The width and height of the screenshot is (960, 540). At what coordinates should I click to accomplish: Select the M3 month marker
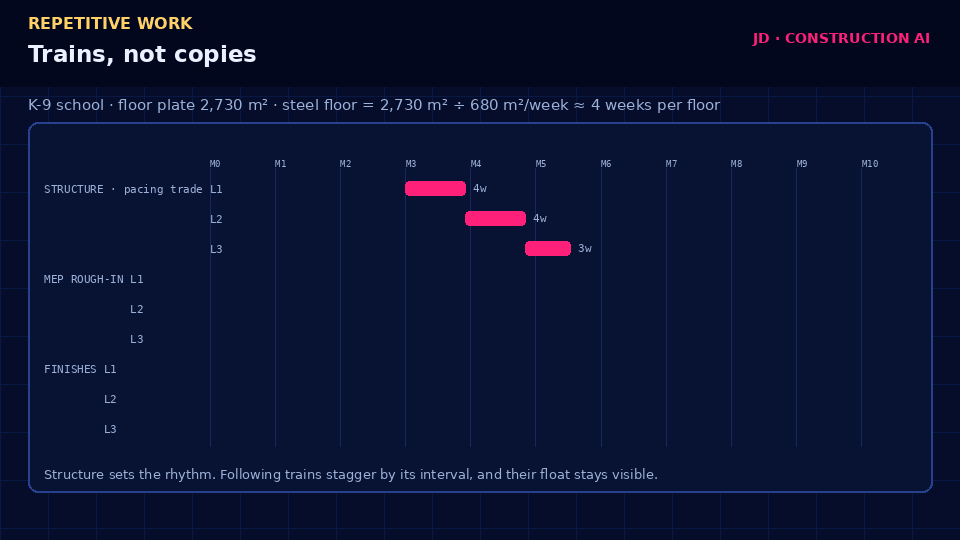[x=411, y=164]
